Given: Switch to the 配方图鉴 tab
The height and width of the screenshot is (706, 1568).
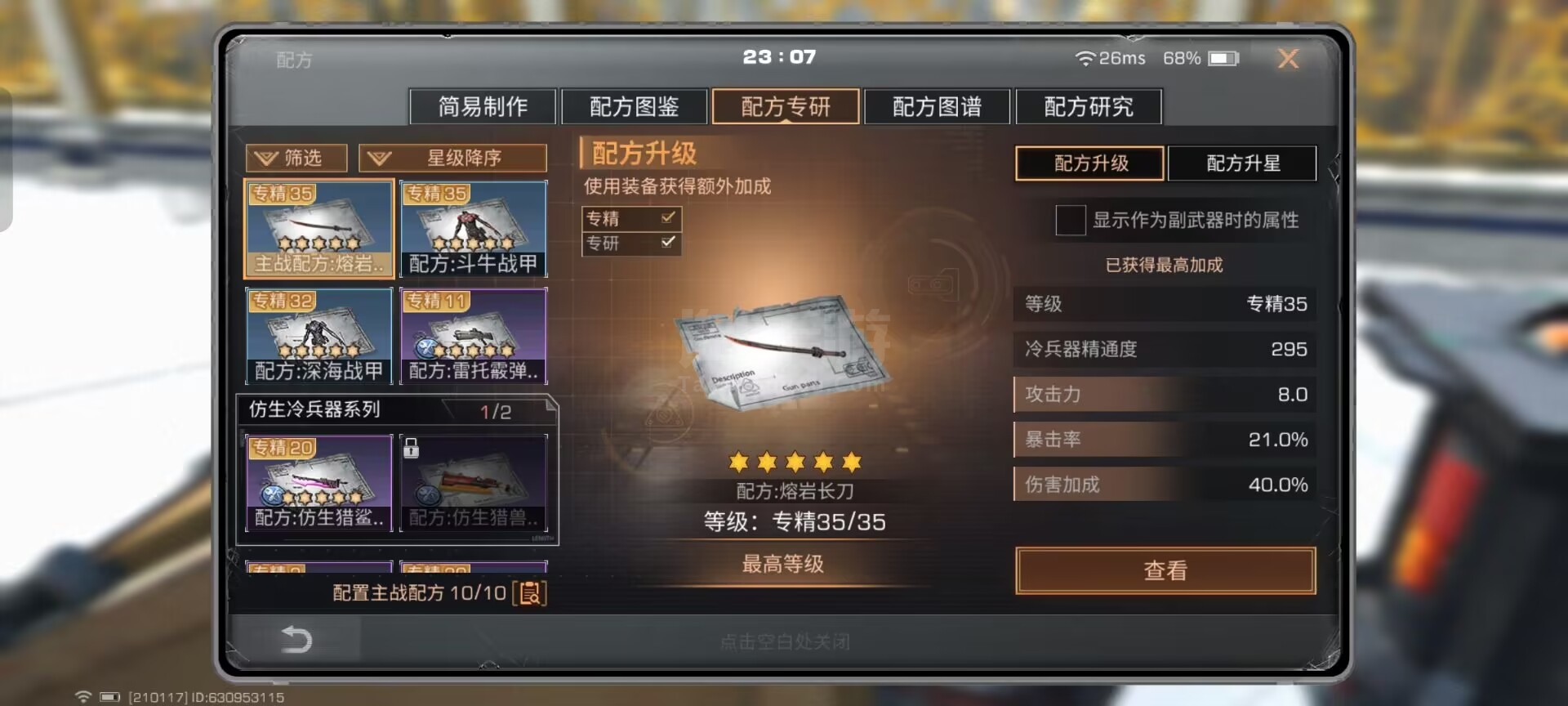Looking at the screenshot, I should tap(635, 106).
